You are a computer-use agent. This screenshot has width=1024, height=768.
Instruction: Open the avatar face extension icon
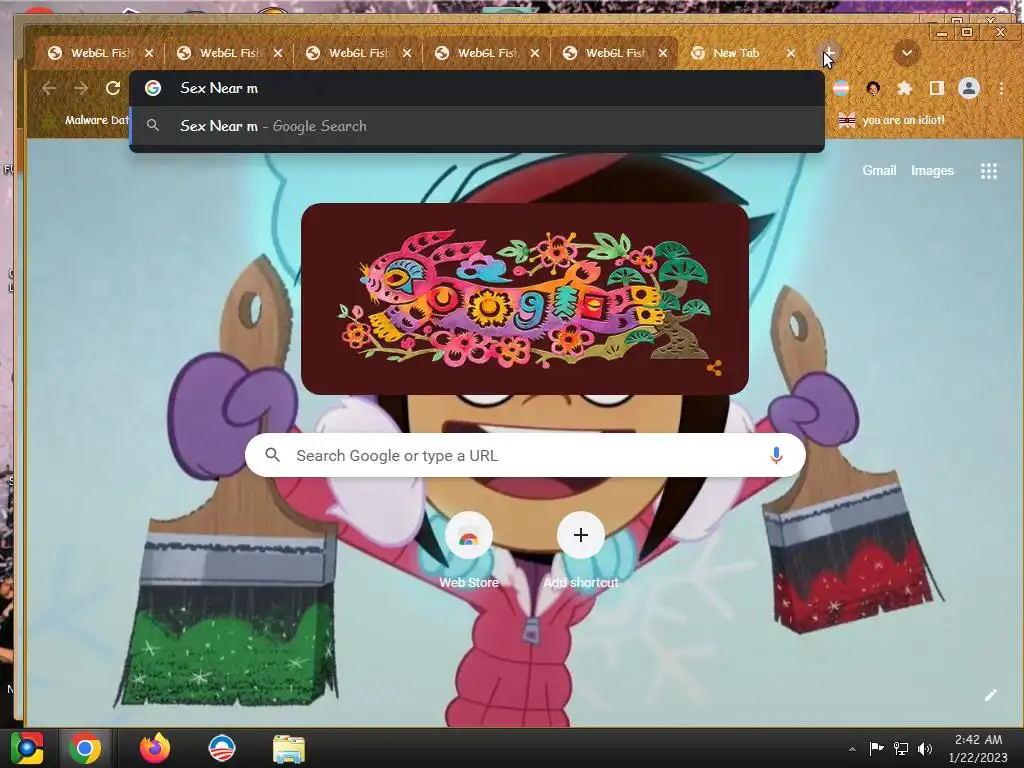click(873, 88)
